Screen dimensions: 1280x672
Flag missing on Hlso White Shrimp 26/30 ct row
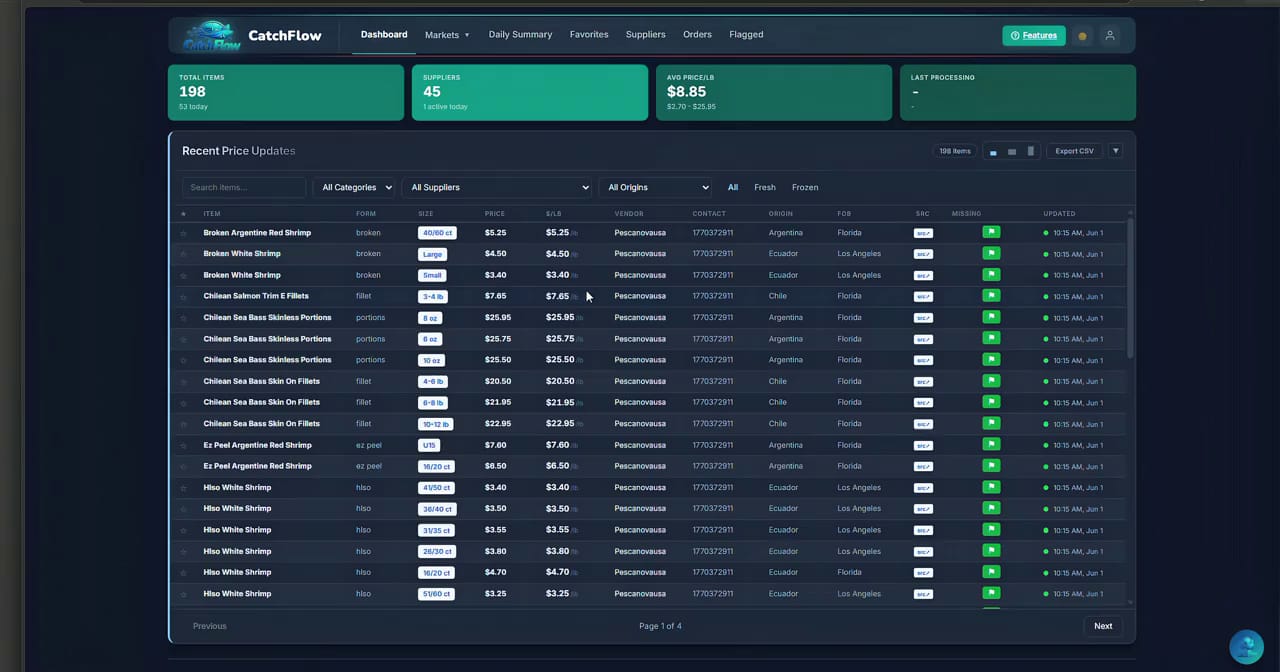991,550
